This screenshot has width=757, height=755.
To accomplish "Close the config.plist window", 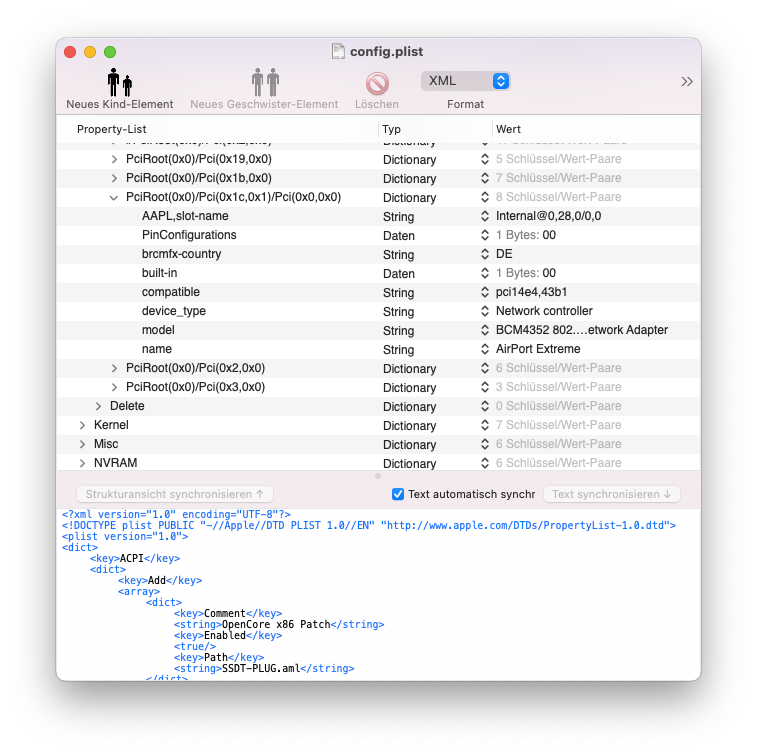I will point(70,52).
